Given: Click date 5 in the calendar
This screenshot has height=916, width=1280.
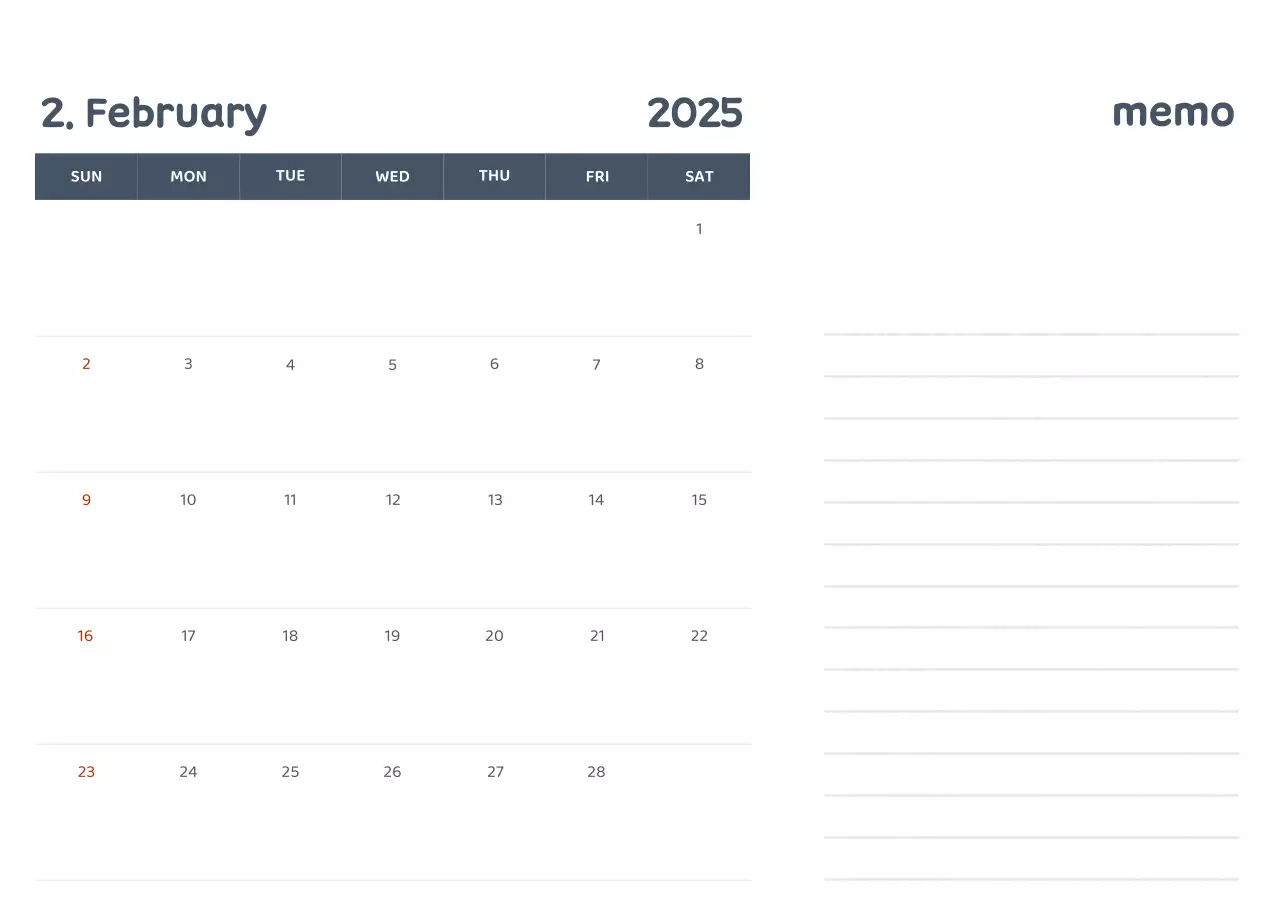Looking at the screenshot, I should [392, 365].
